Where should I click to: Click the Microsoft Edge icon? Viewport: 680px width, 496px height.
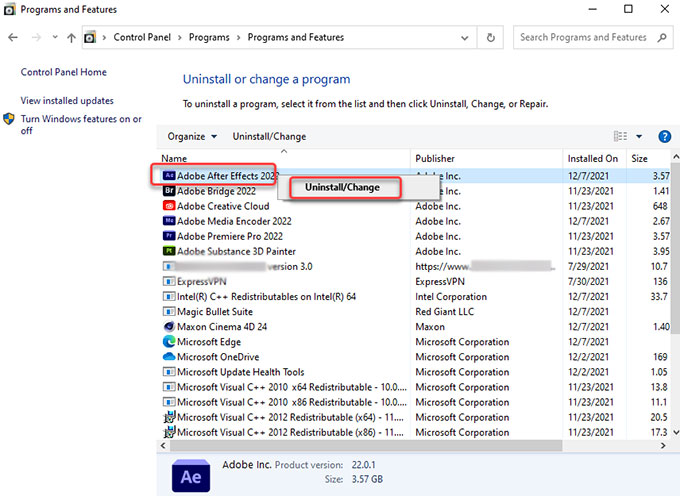(x=169, y=342)
